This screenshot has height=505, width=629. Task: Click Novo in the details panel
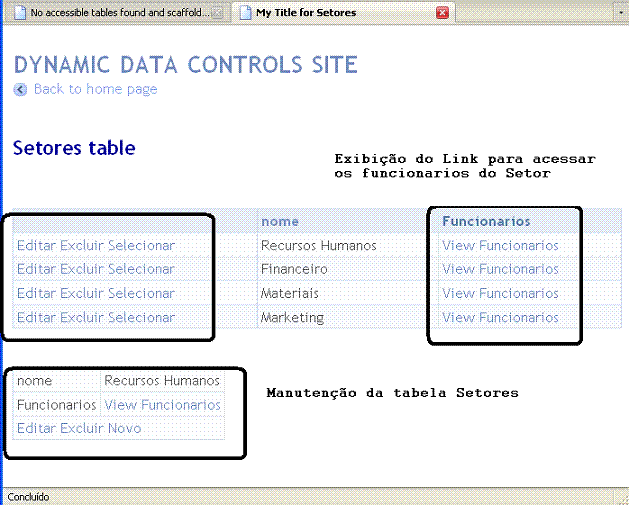[124, 428]
